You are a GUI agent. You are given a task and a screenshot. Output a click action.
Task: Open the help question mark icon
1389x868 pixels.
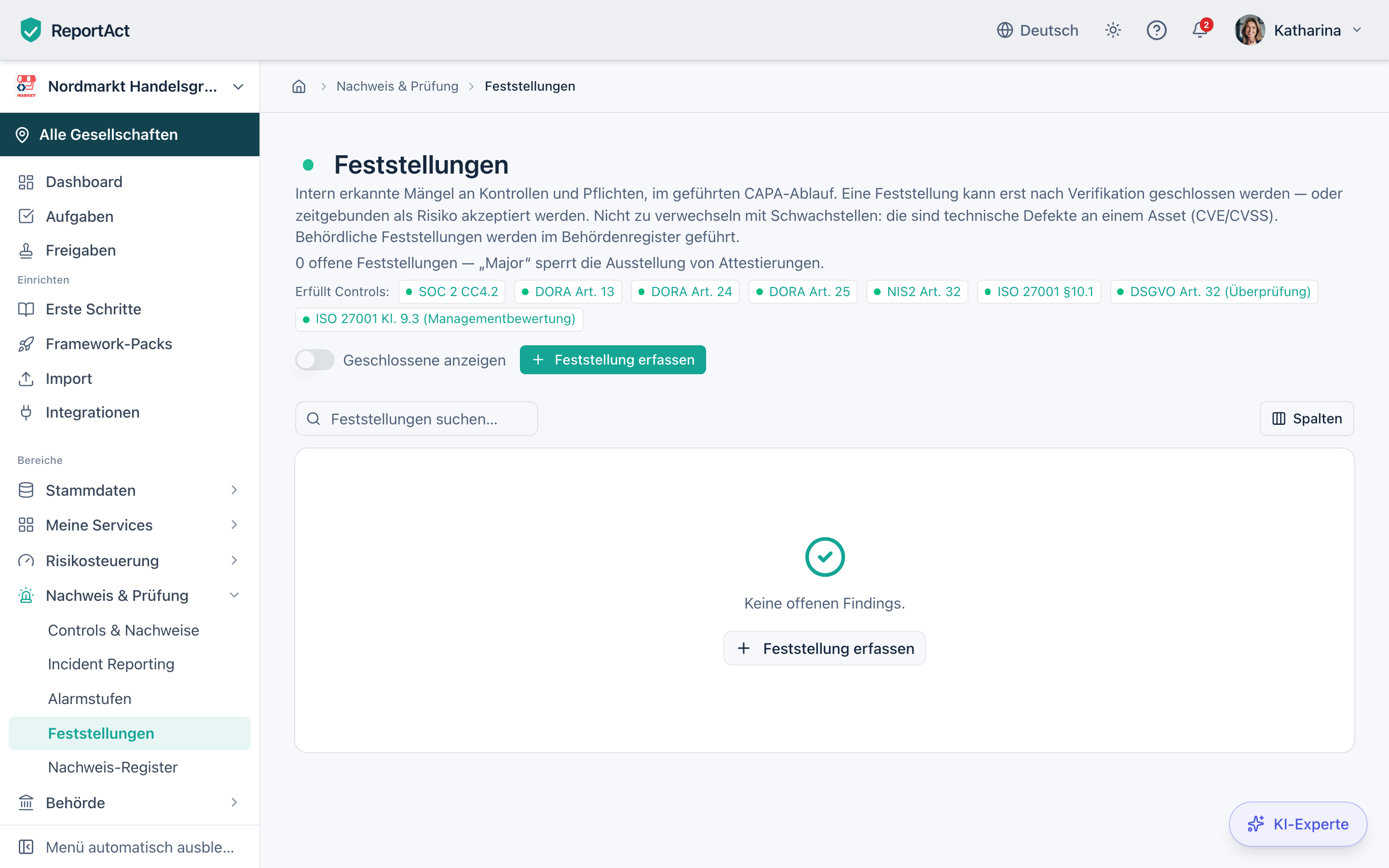click(1157, 30)
